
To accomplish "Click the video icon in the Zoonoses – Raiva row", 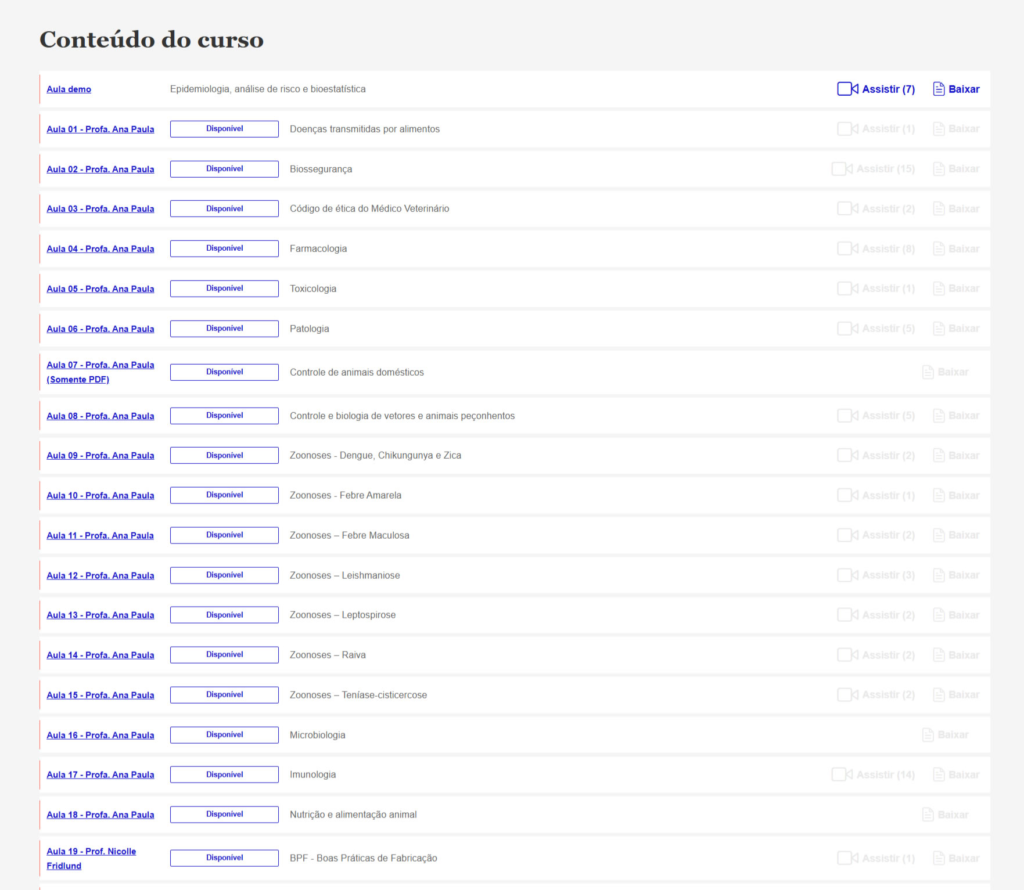I will click(846, 655).
